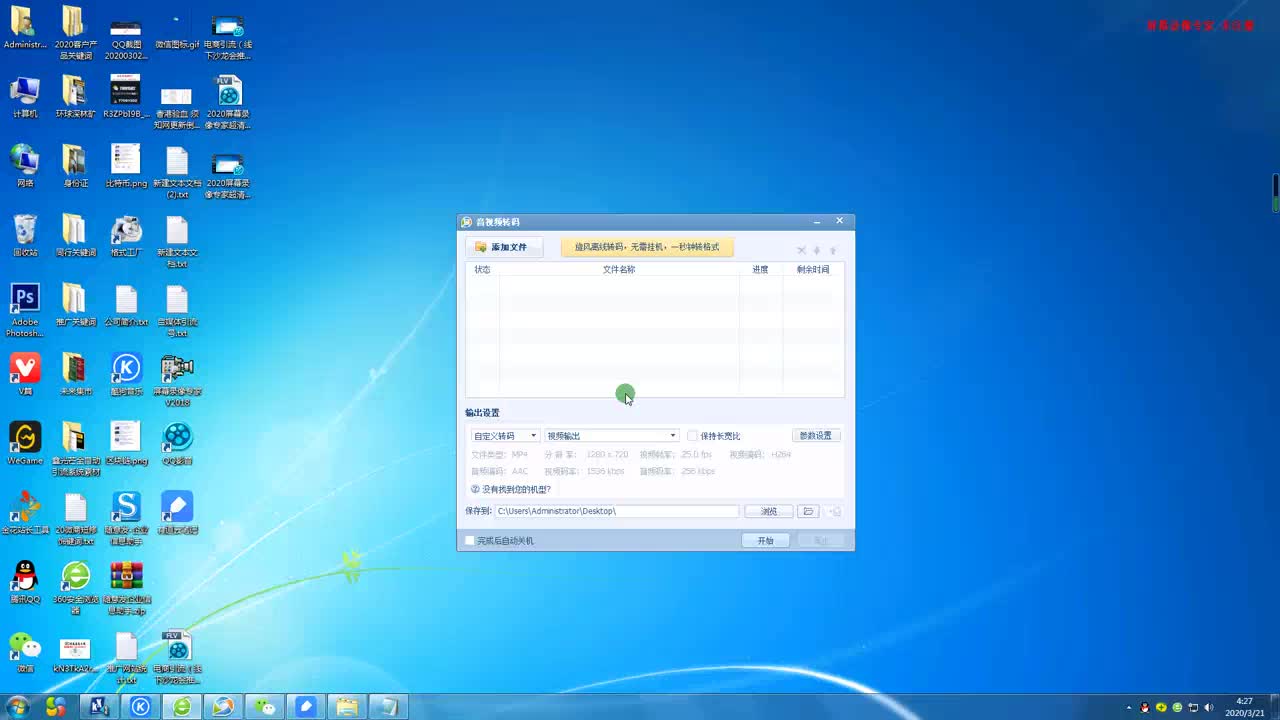
Task: Select the V篇 red desktop icon
Action: click(x=25, y=374)
